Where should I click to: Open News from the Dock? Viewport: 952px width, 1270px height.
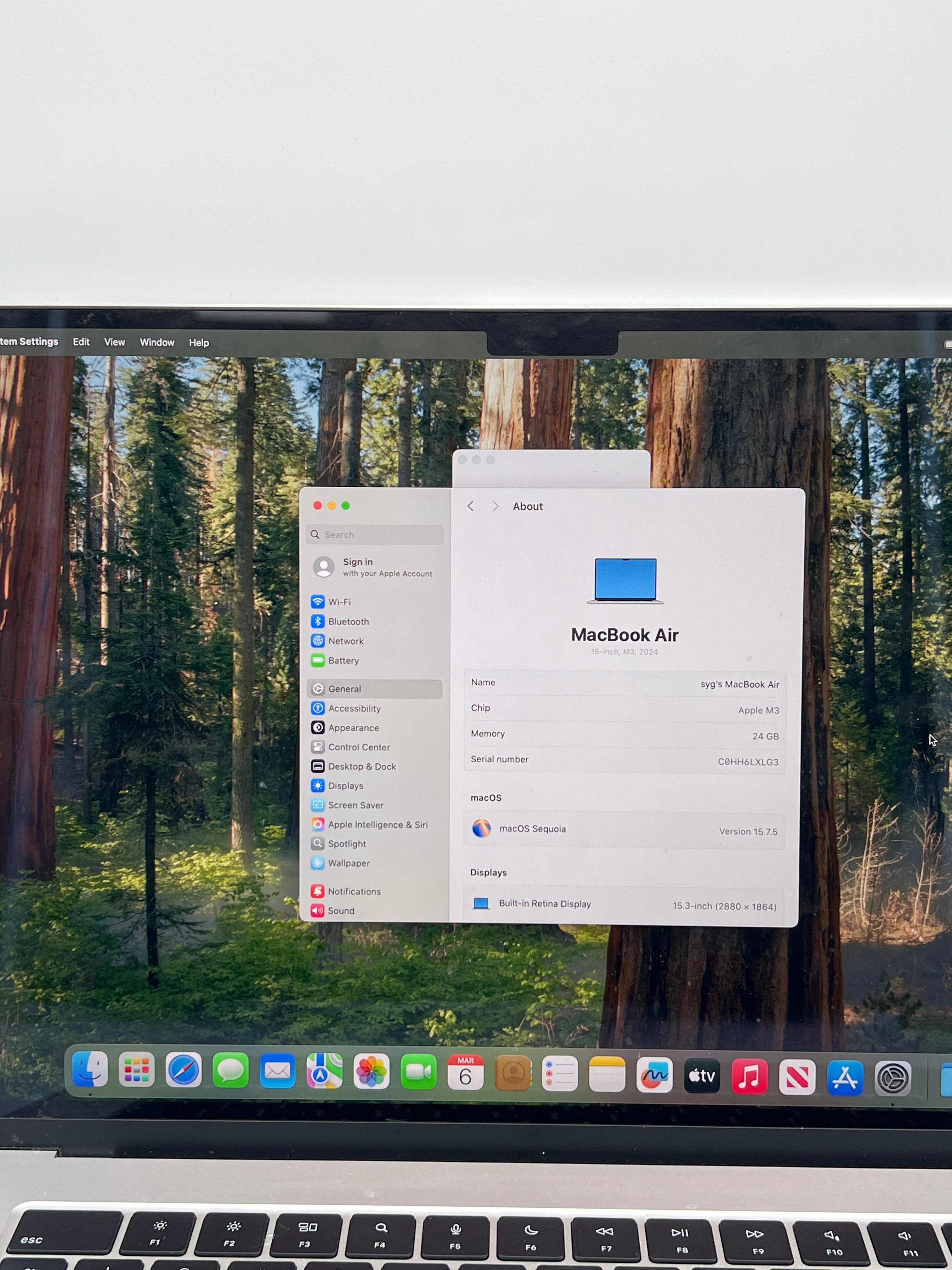(x=797, y=1077)
